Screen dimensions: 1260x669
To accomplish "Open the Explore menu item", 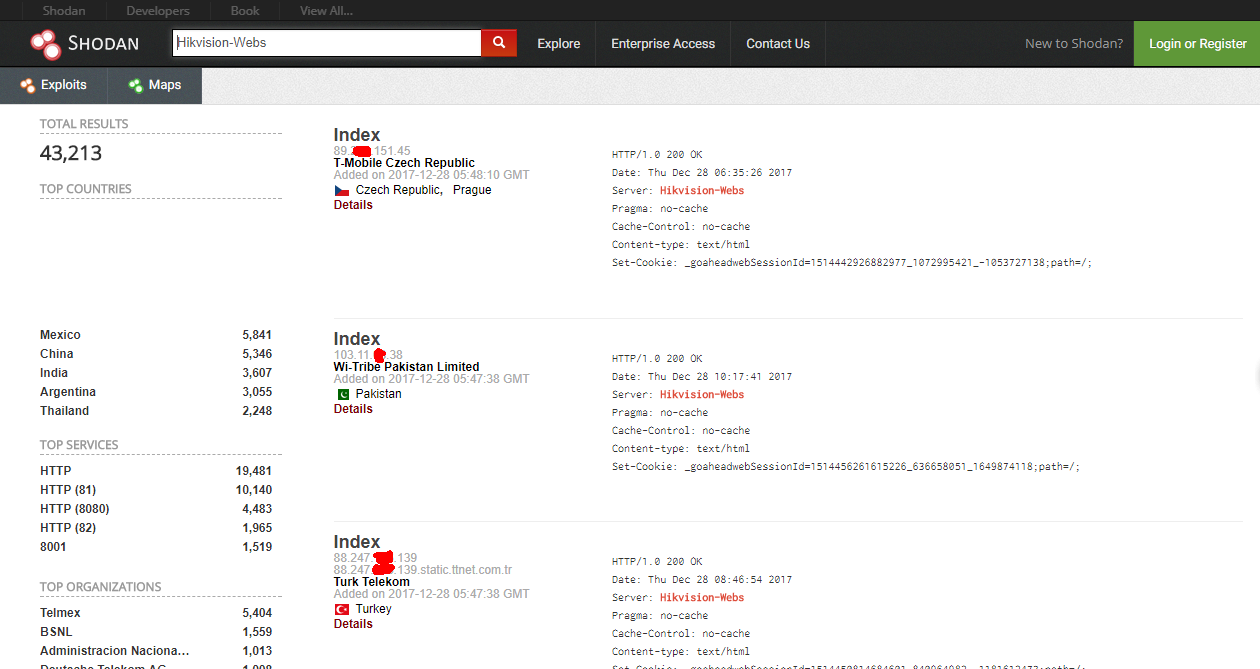I will click(x=559, y=44).
